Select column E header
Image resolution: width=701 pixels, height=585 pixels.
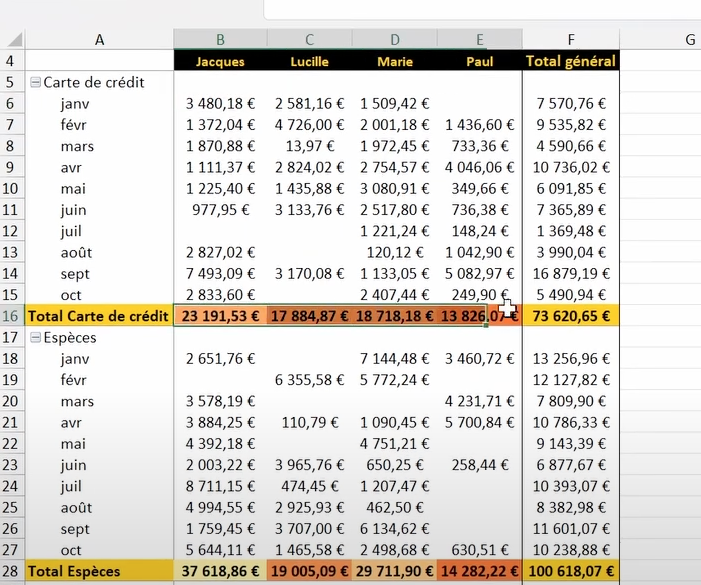click(x=480, y=40)
